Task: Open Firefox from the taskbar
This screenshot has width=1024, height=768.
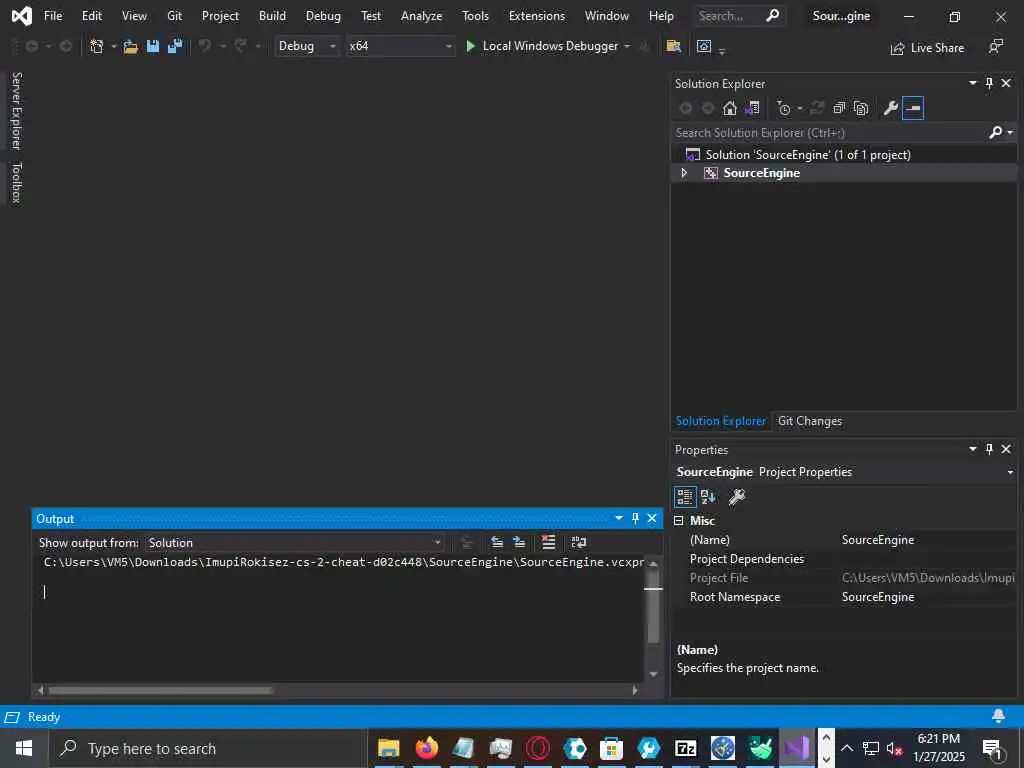Action: click(426, 748)
